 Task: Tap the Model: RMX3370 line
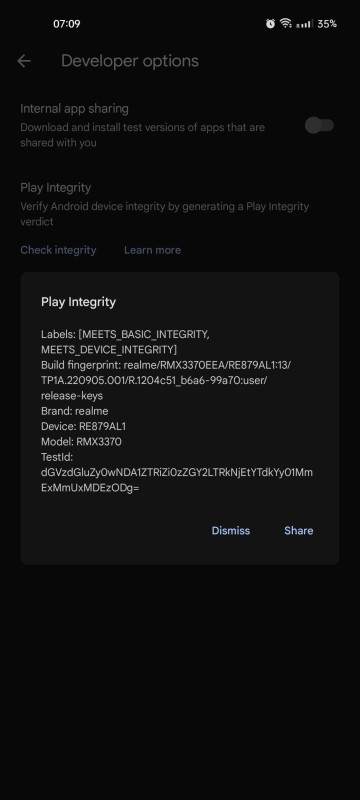coord(81,441)
